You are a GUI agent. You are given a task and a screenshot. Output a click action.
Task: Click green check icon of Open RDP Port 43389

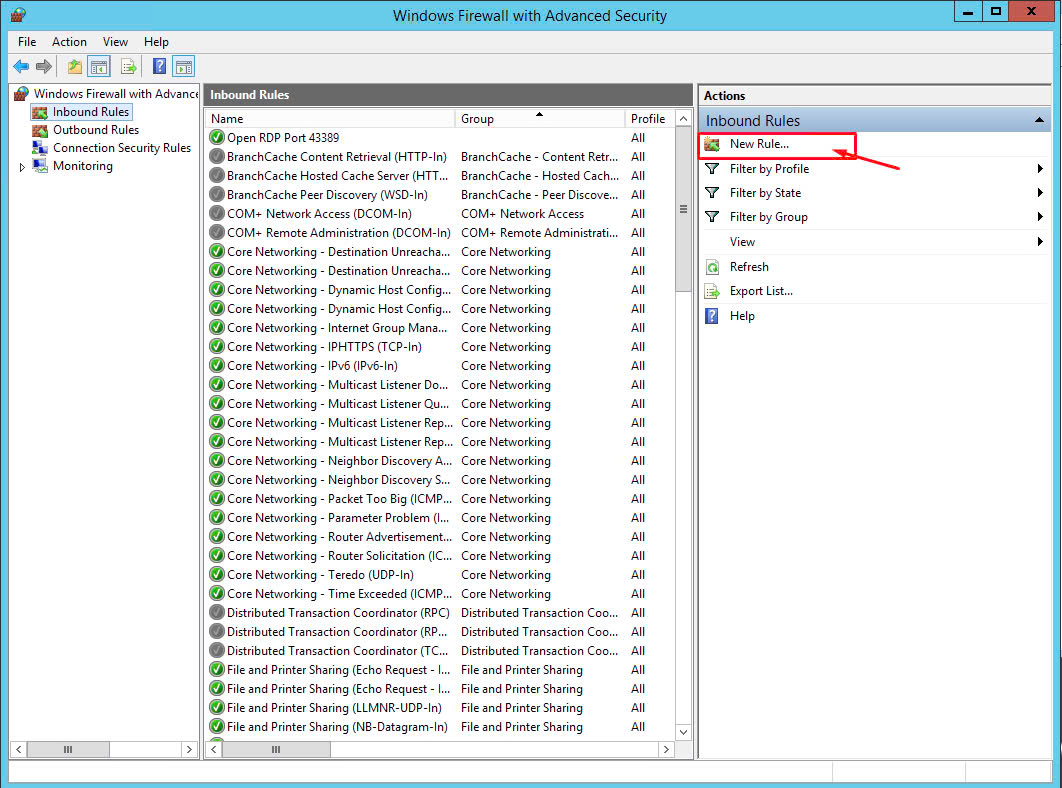point(217,138)
